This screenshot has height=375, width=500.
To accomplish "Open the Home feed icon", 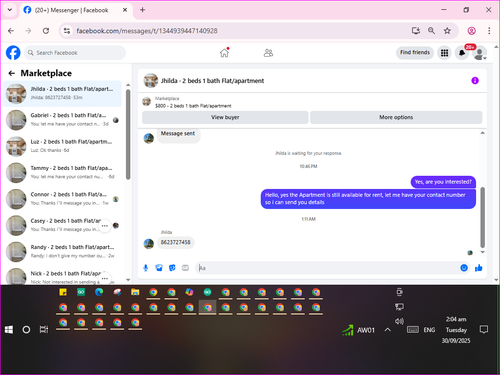I will 225,53.
